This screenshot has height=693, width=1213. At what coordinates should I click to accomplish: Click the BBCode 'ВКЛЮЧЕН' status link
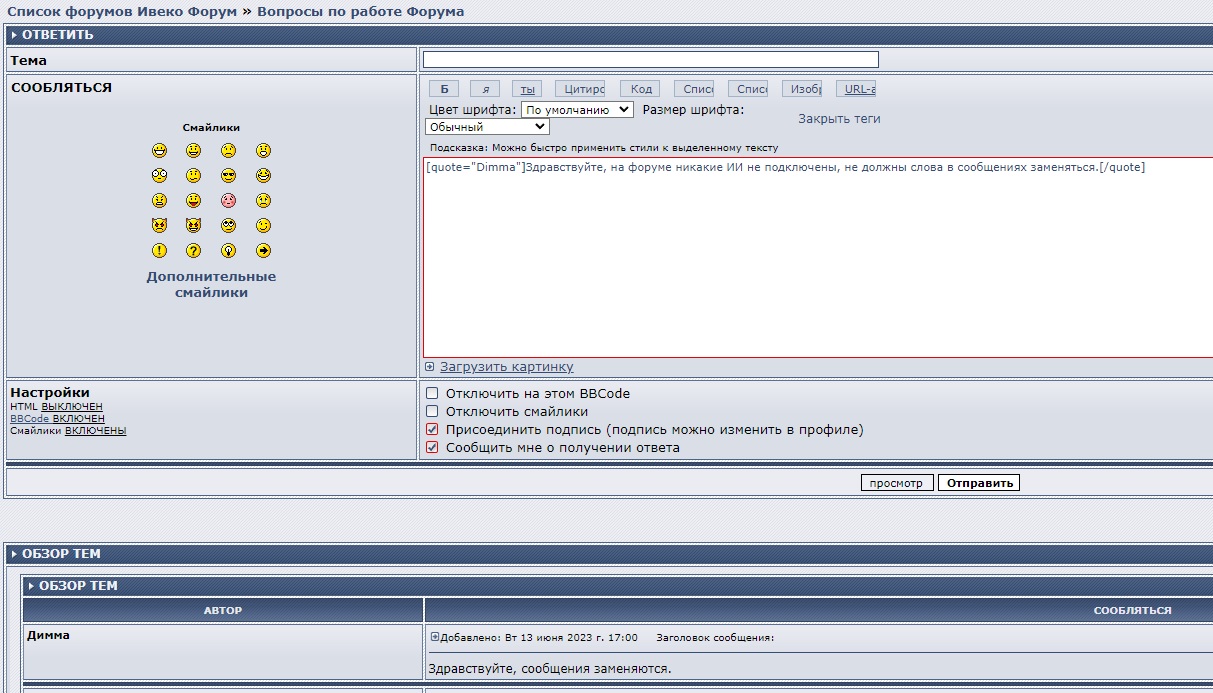click(79, 419)
